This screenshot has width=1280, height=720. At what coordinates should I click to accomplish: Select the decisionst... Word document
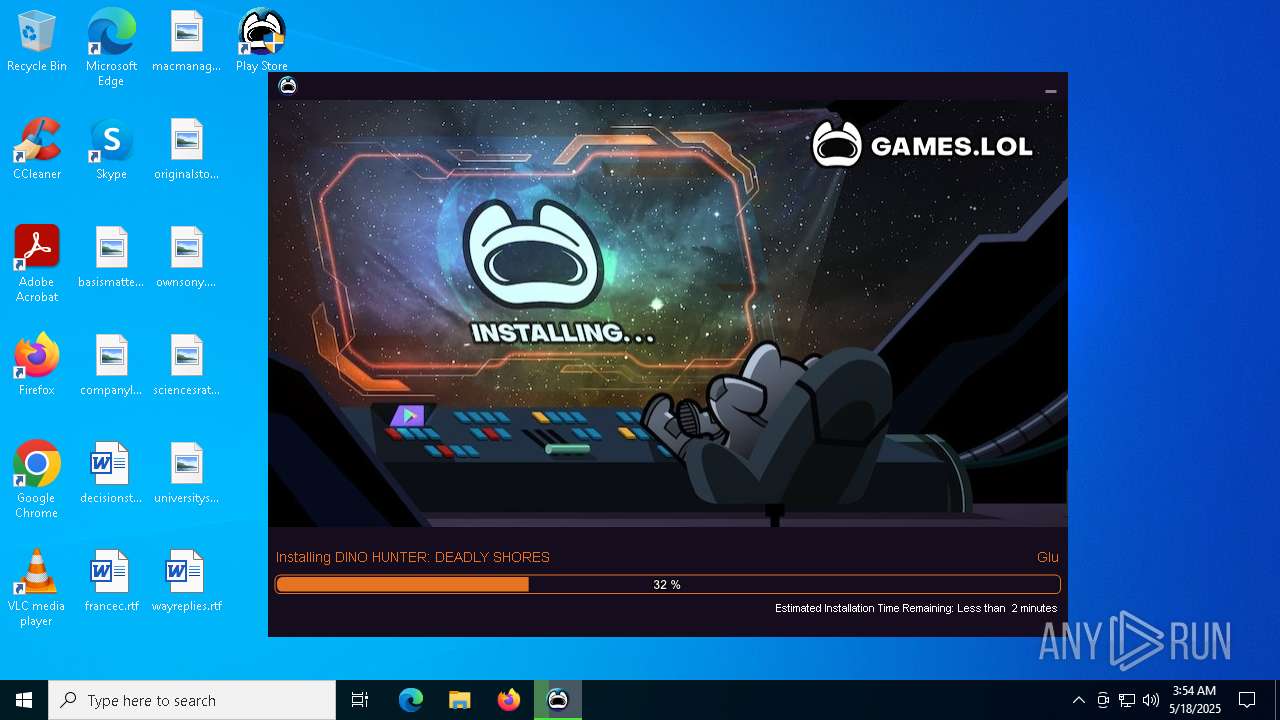pyautogui.click(x=111, y=474)
